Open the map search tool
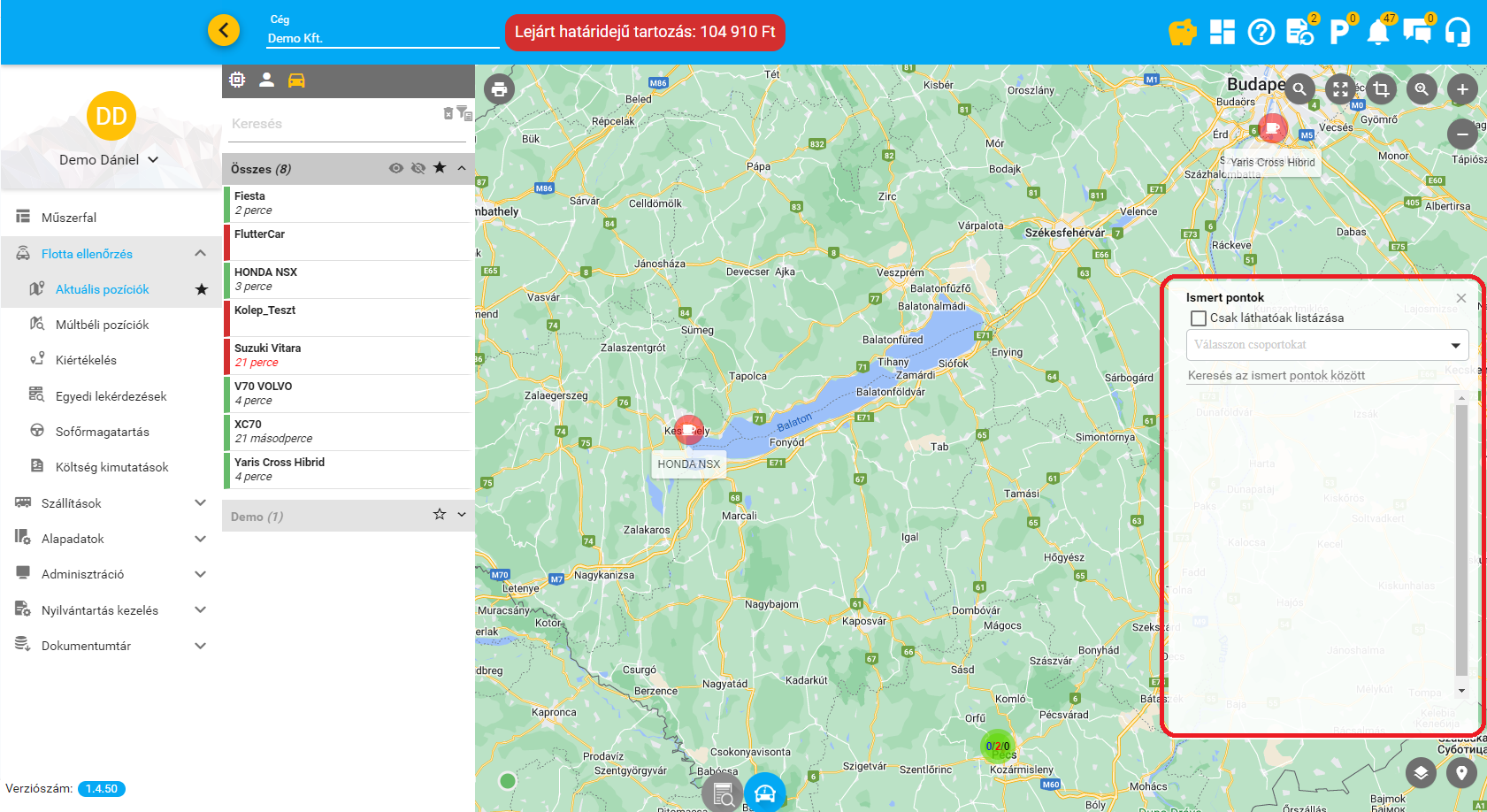This screenshot has height=812, width=1487. (x=1299, y=89)
